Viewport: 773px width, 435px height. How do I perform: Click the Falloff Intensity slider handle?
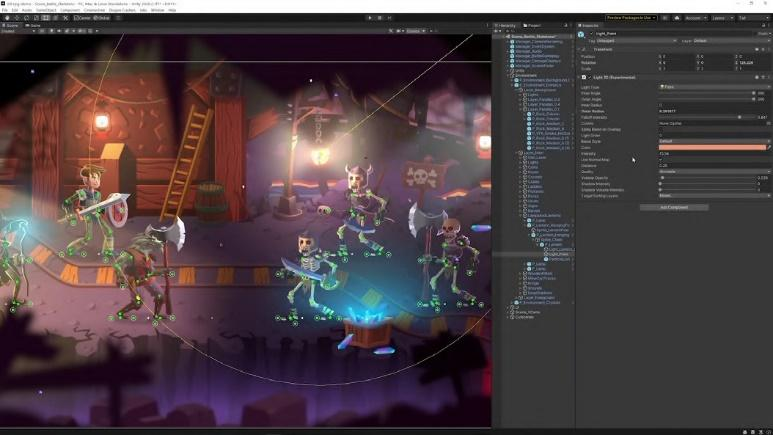(739, 117)
